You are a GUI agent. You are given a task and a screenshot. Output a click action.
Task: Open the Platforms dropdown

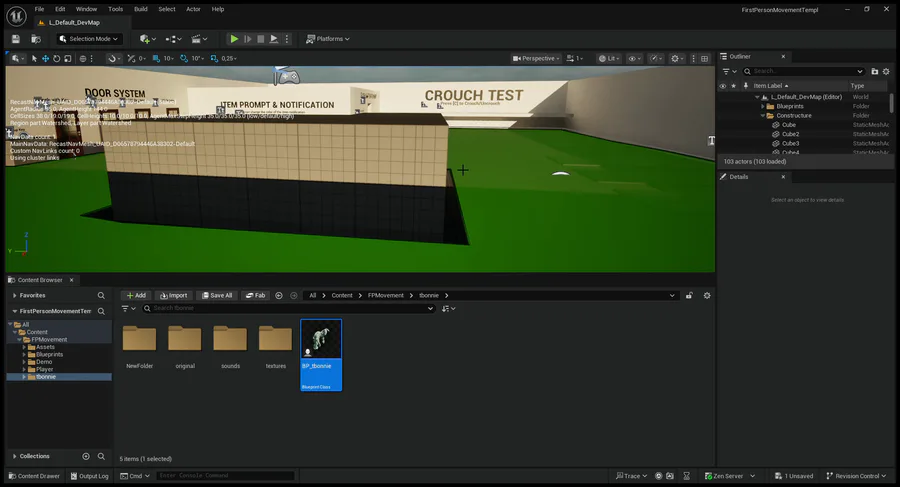point(328,39)
